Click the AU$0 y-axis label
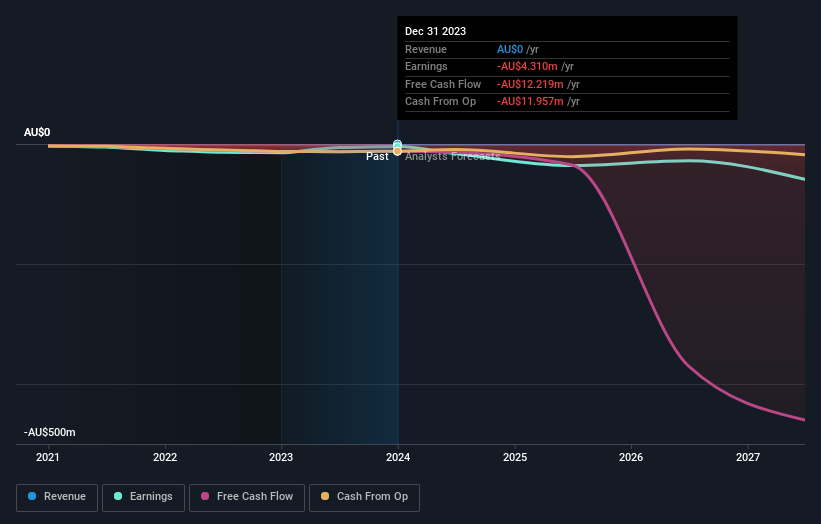The height and width of the screenshot is (524, 821). click(x=37, y=132)
